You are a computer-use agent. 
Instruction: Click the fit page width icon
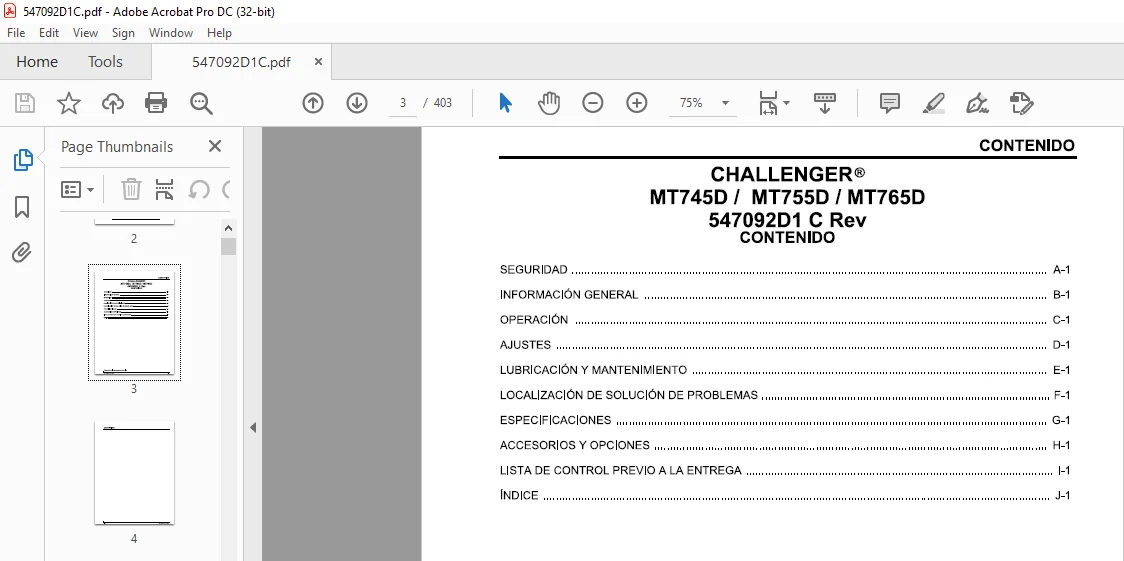point(768,103)
